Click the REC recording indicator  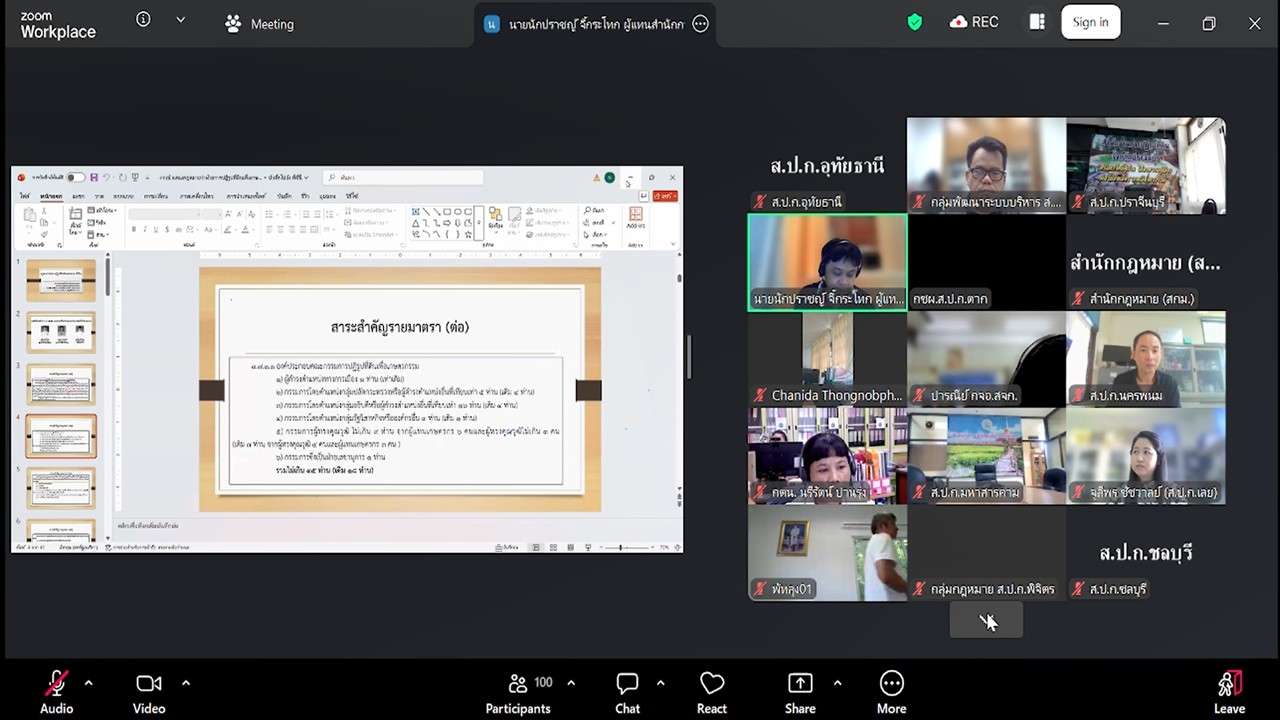pos(974,22)
